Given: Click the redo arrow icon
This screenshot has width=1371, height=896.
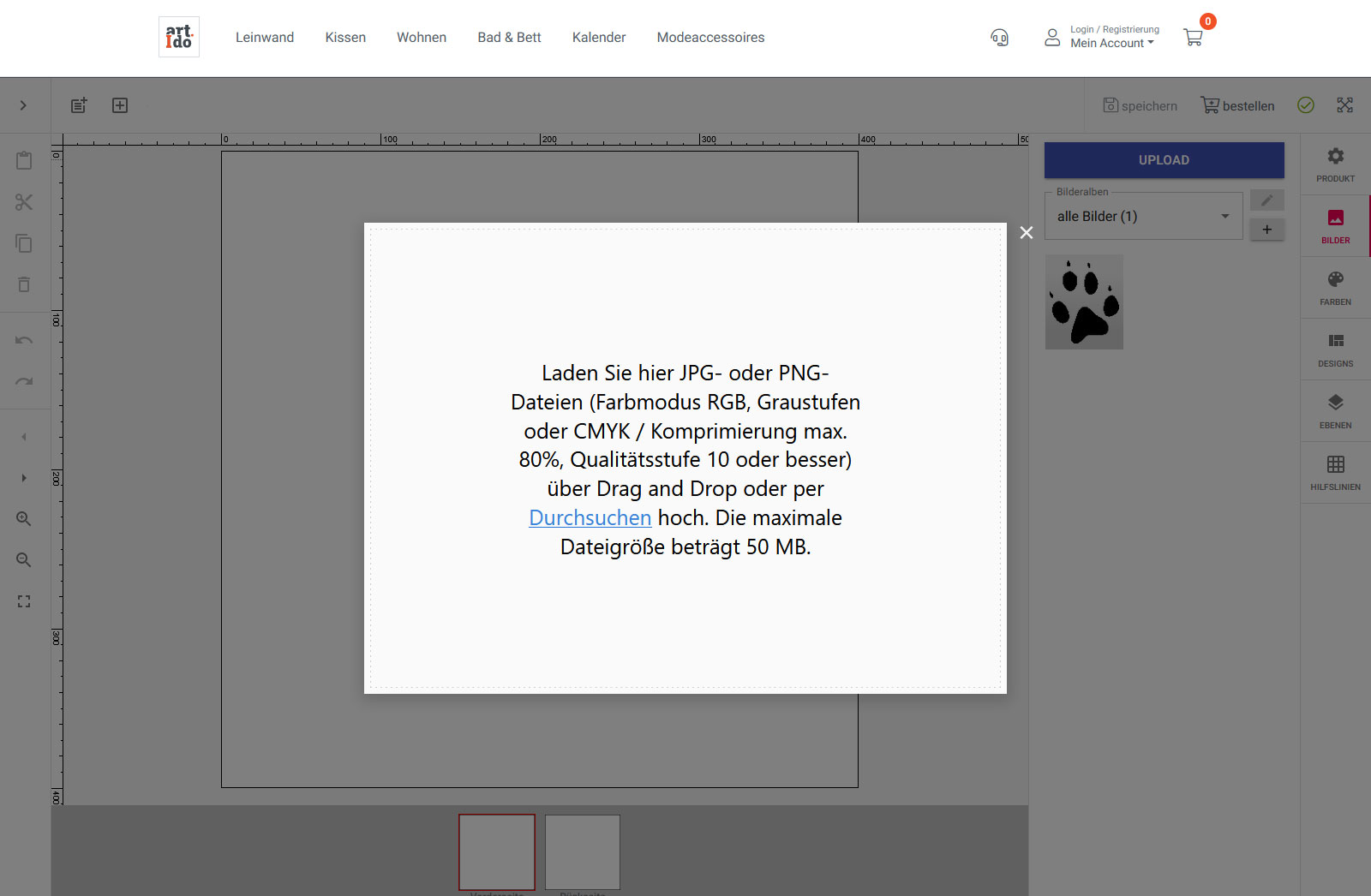Looking at the screenshot, I should click(24, 381).
